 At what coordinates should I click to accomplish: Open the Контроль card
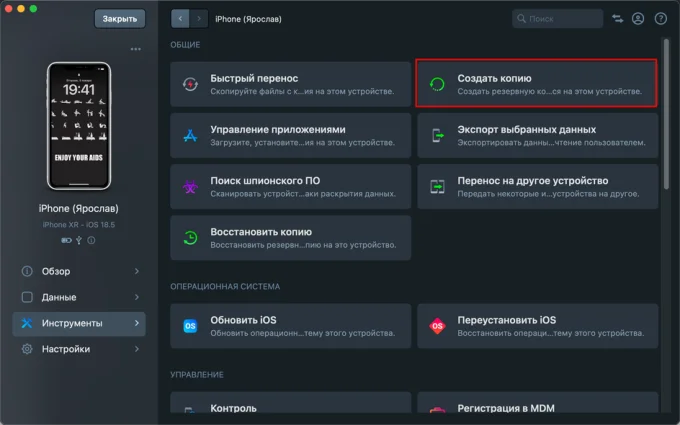click(291, 403)
